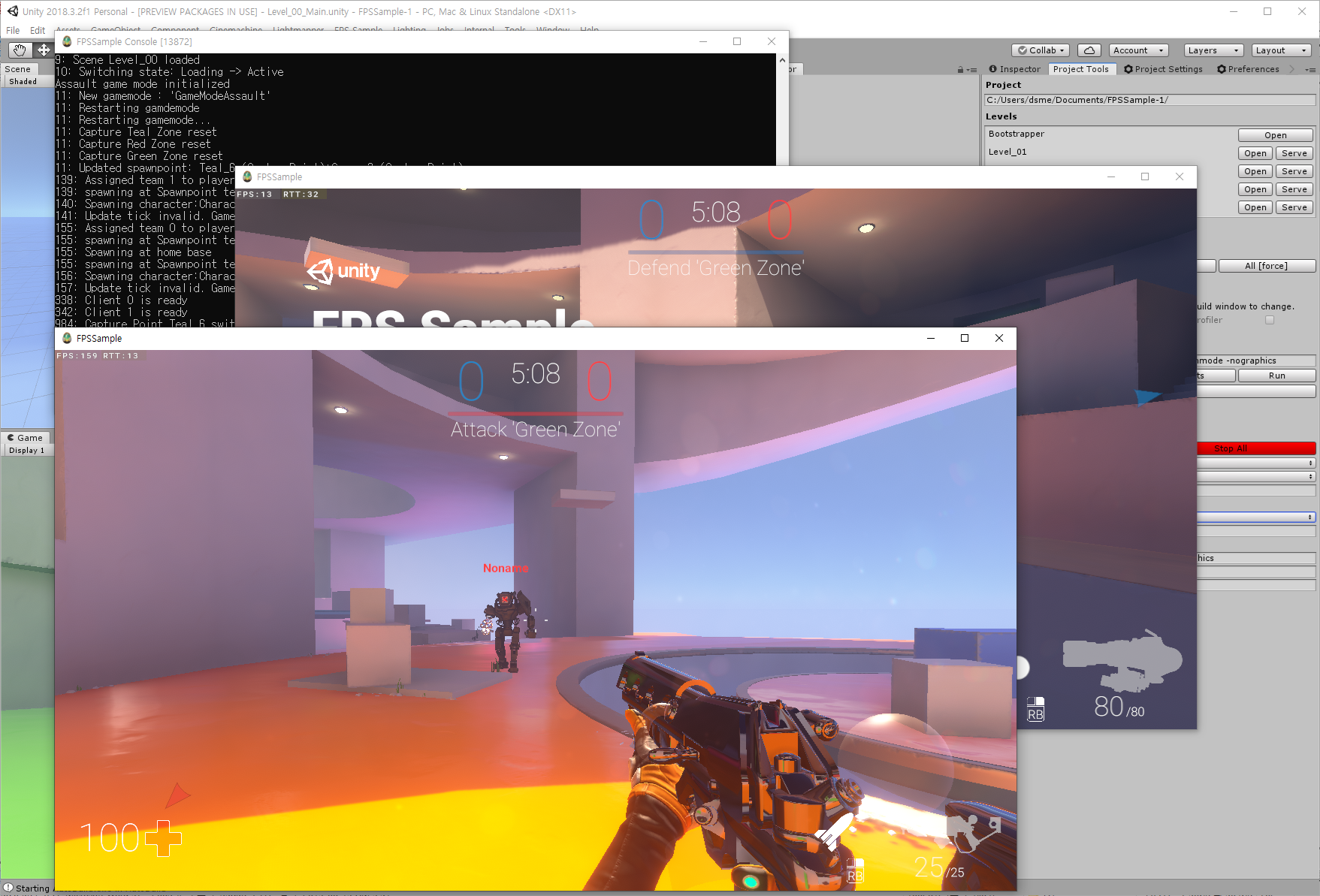Minimize the front FPSSample game window

931,338
